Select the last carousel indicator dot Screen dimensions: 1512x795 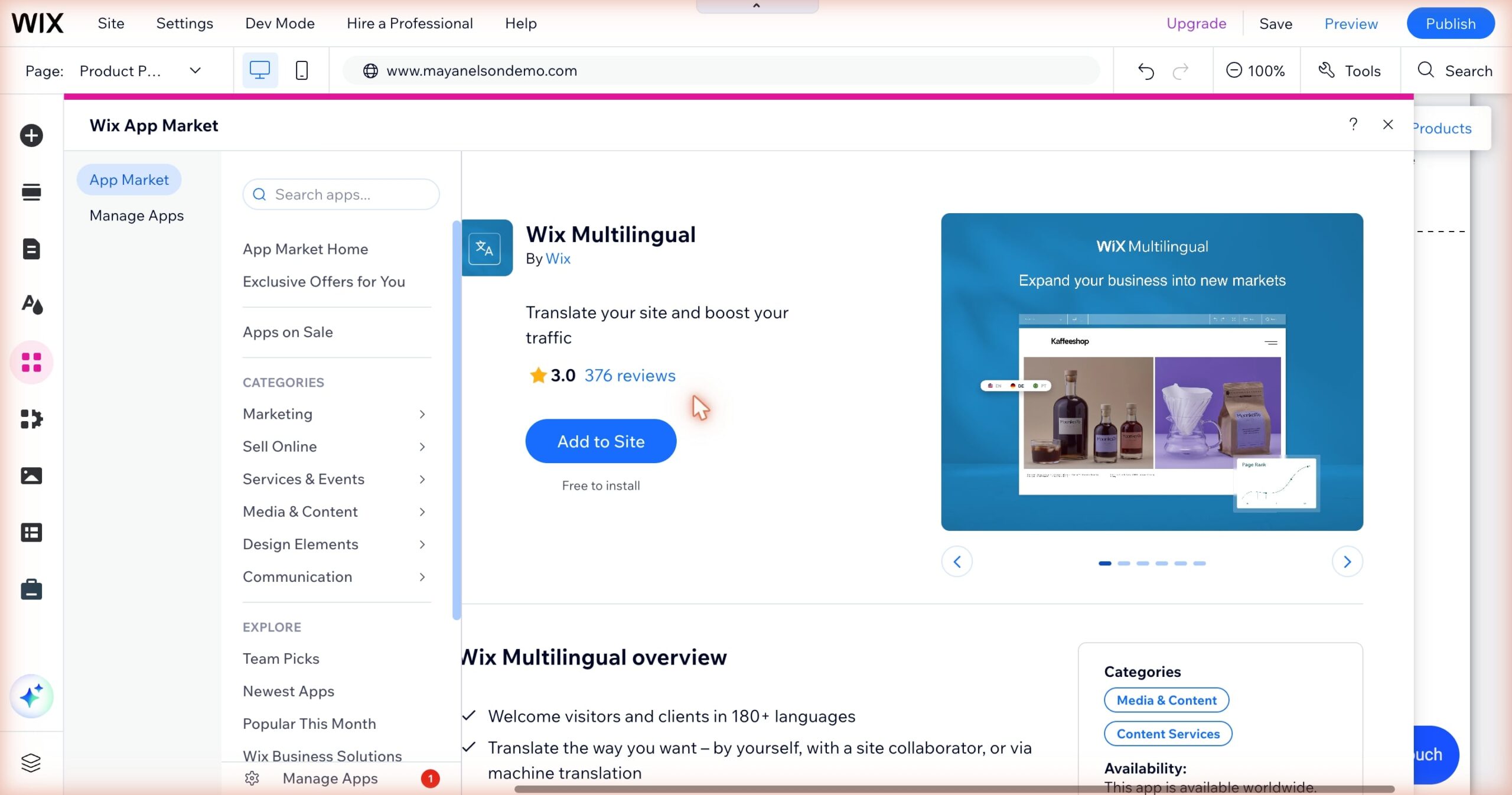click(1199, 563)
